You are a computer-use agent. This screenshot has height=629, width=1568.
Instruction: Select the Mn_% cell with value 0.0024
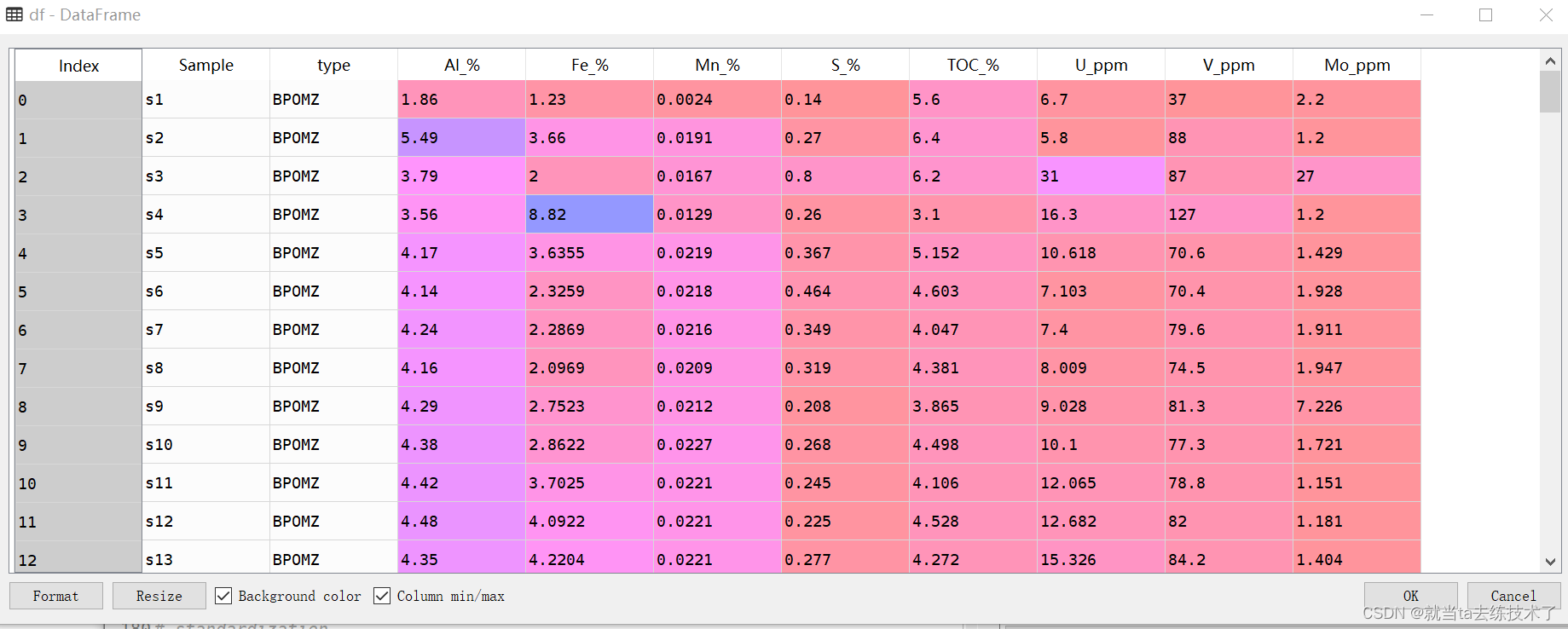[718, 100]
